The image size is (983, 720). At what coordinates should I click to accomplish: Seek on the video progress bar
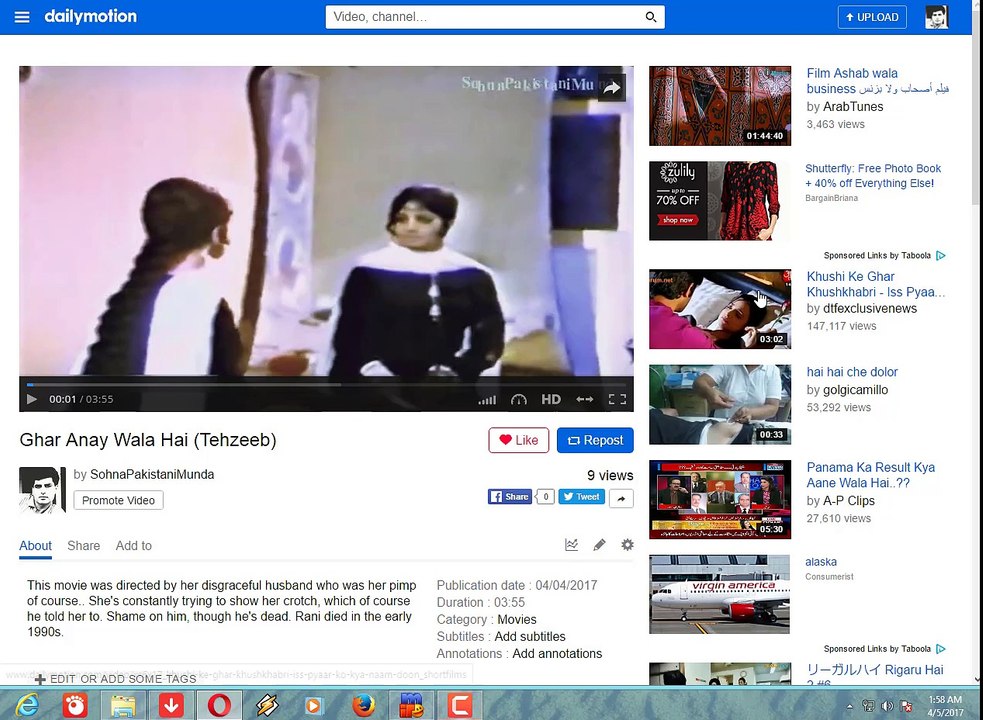point(326,384)
